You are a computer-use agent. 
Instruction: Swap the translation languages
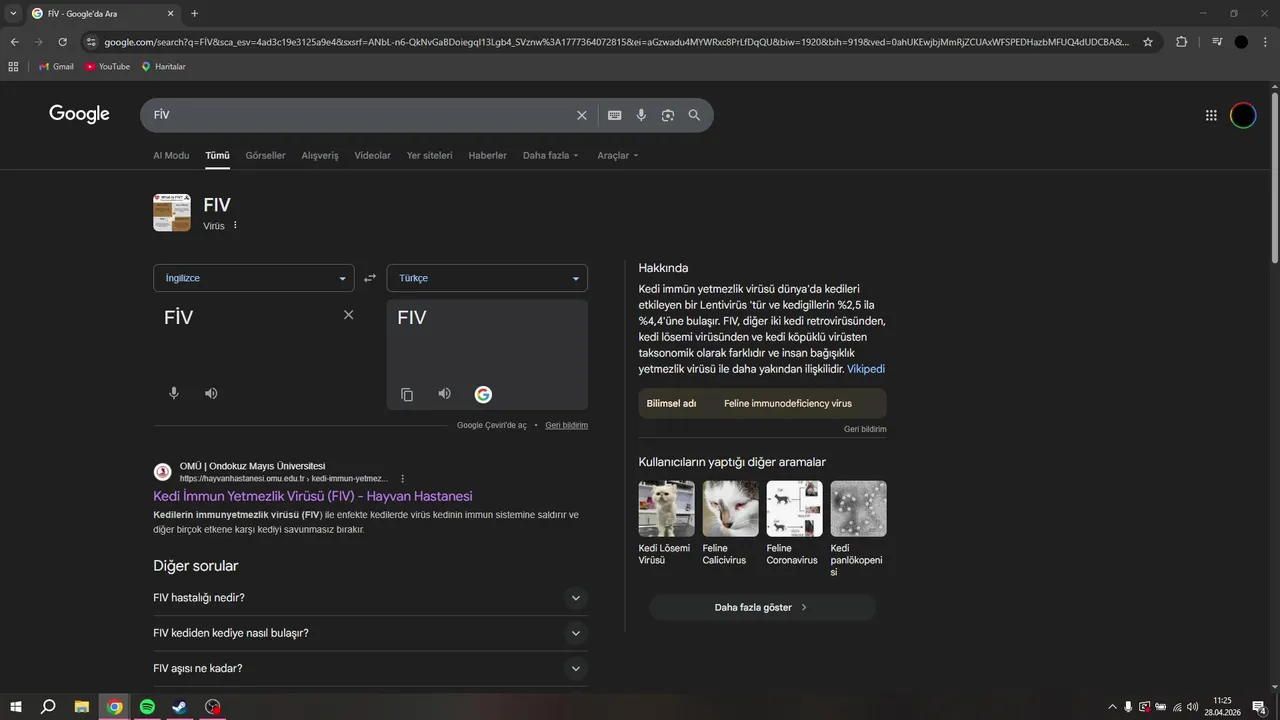click(369, 278)
